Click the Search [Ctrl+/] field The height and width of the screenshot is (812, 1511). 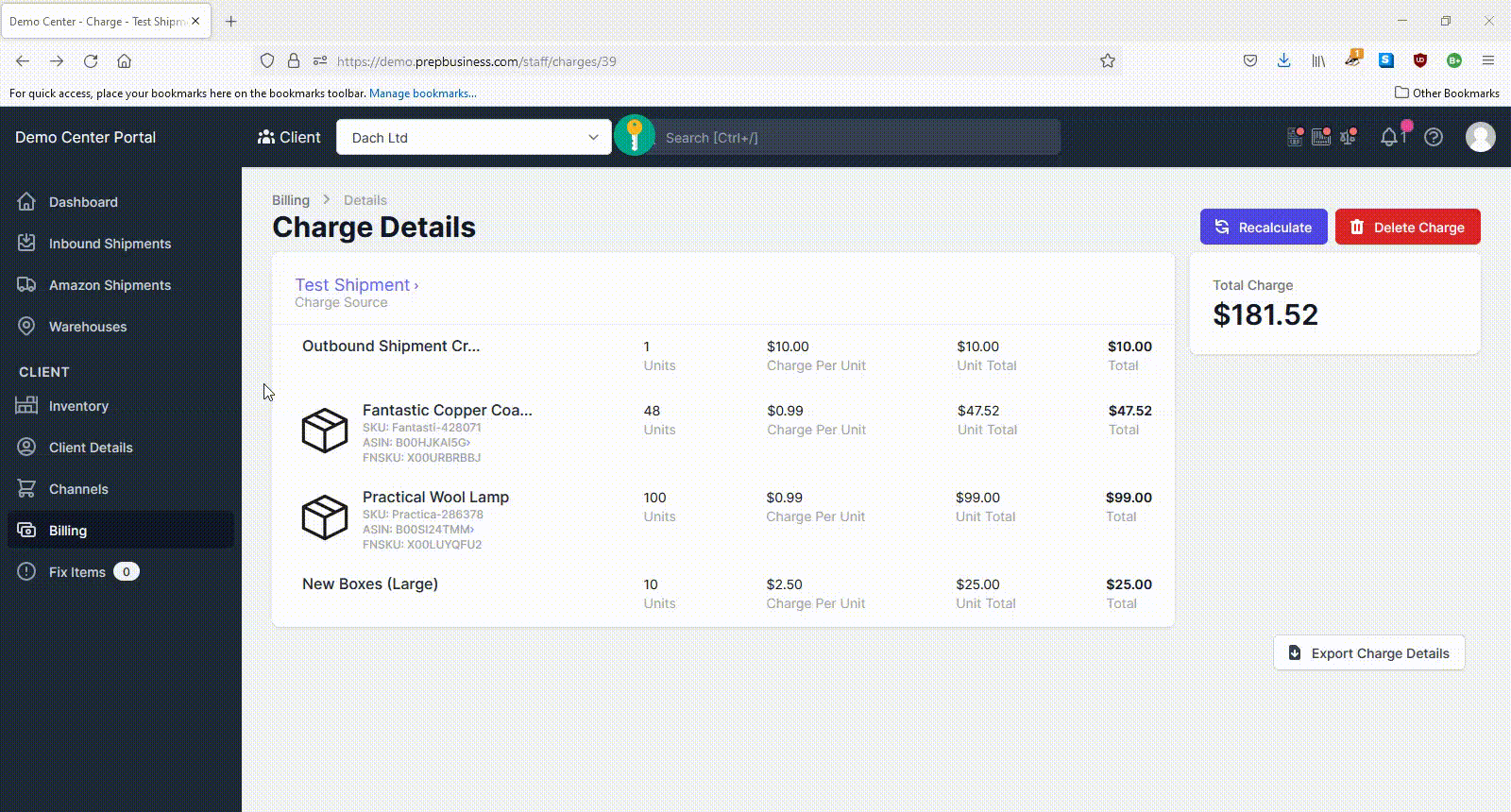tap(857, 137)
